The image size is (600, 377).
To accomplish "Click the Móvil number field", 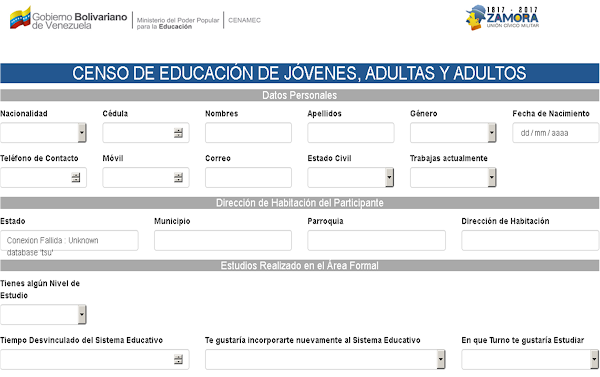I will click(146, 178).
